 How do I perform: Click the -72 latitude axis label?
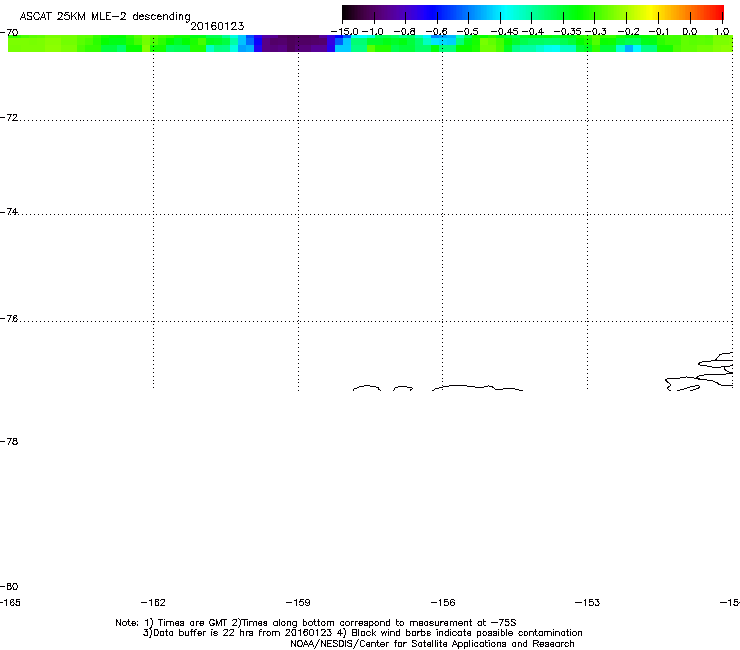tap(9, 117)
